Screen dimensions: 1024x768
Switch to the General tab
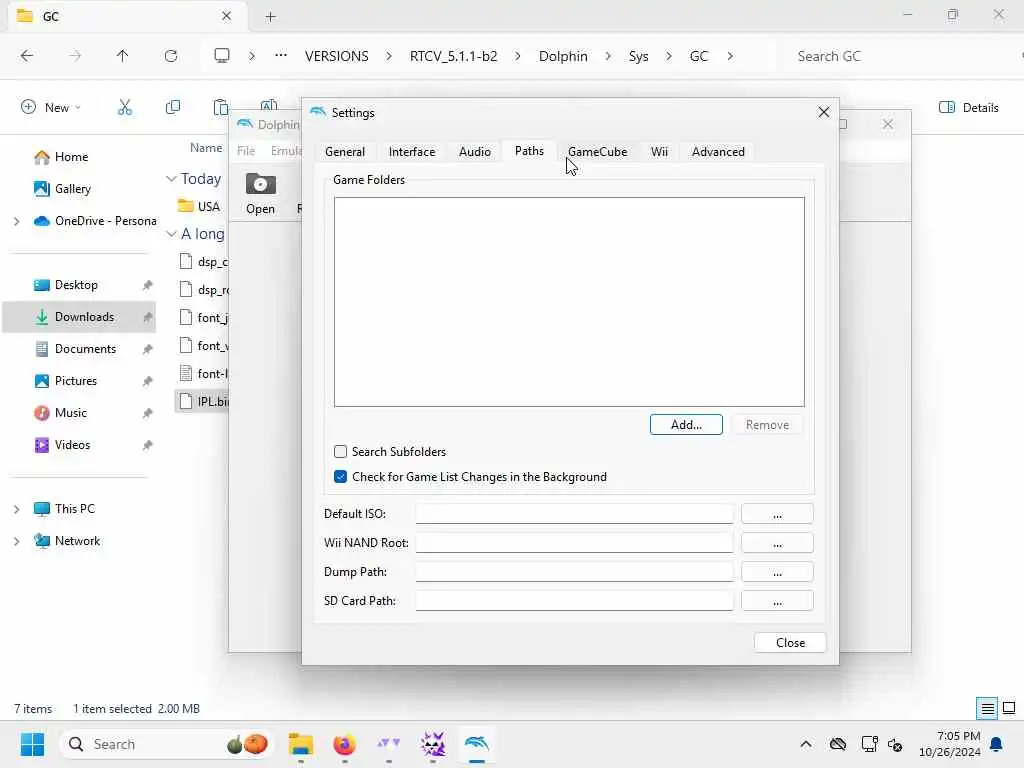click(345, 152)
